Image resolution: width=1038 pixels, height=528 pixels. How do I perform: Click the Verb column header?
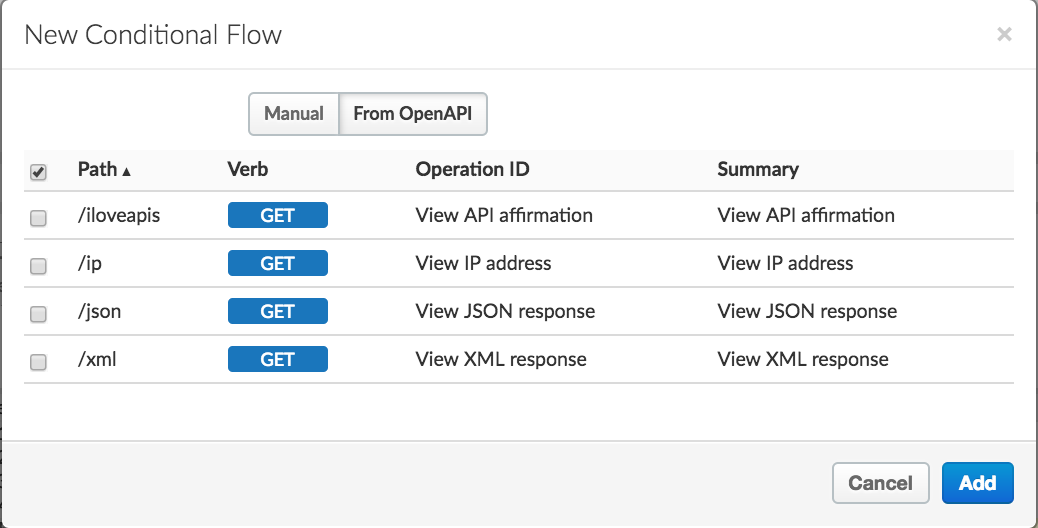tap(248, 169)
